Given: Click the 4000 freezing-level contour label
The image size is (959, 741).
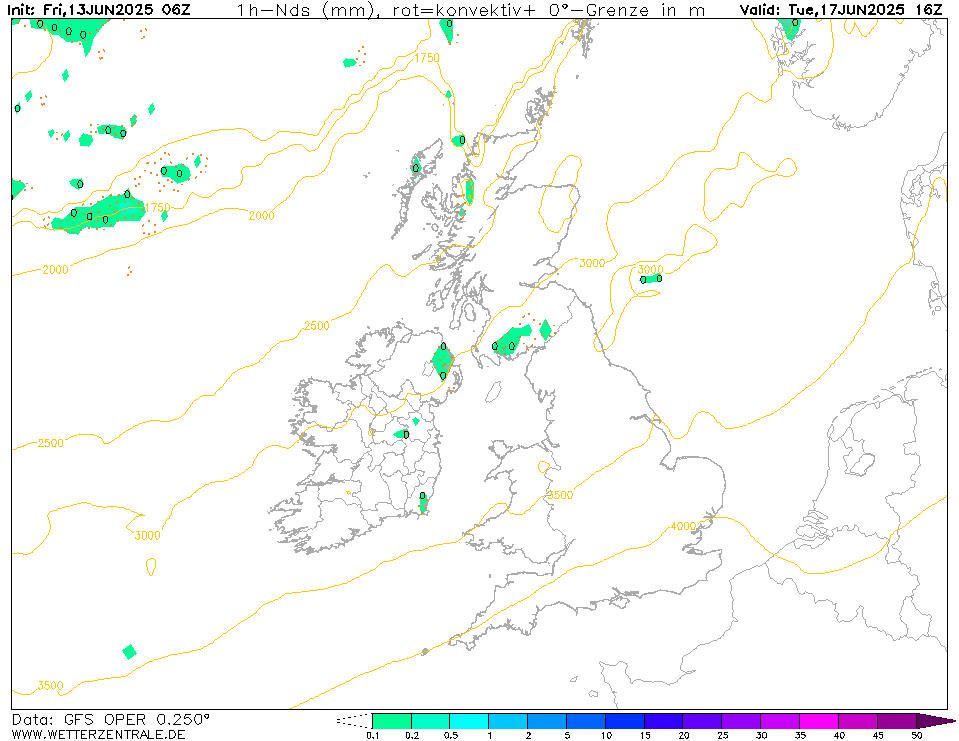Looking at the screenshot, I should click(683, 526).
